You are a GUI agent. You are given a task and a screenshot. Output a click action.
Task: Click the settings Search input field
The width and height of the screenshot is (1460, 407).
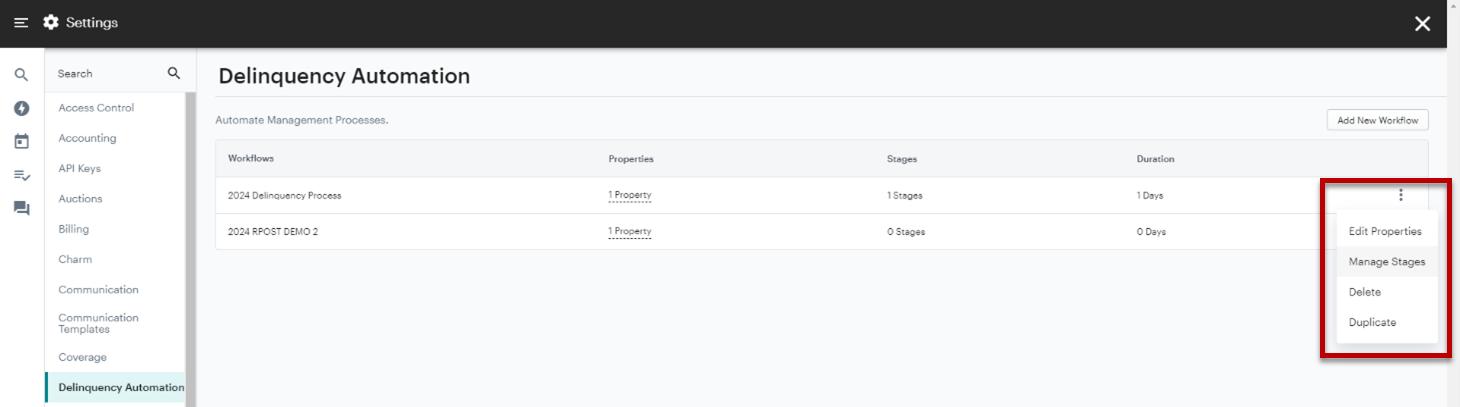coord(105,74)
